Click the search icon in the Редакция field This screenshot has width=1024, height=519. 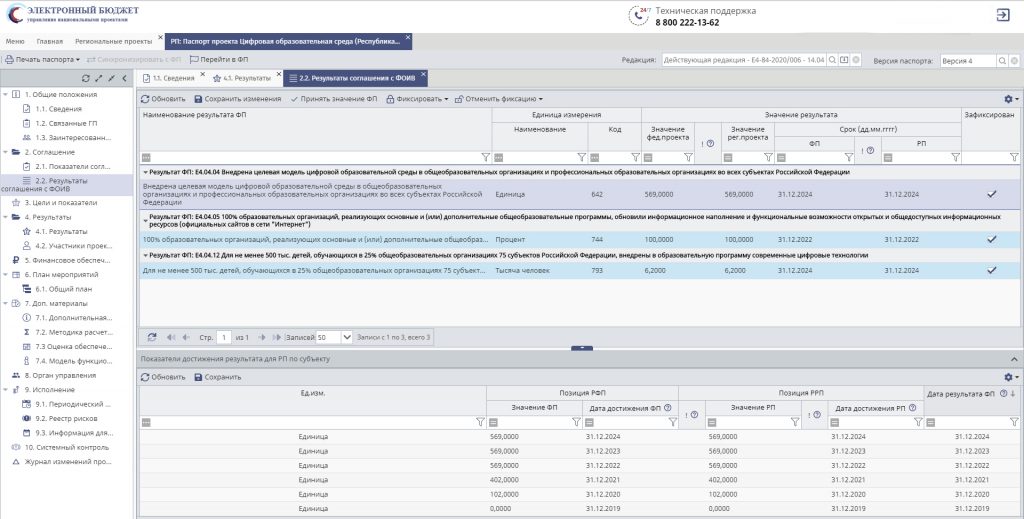tap(832, 60)
